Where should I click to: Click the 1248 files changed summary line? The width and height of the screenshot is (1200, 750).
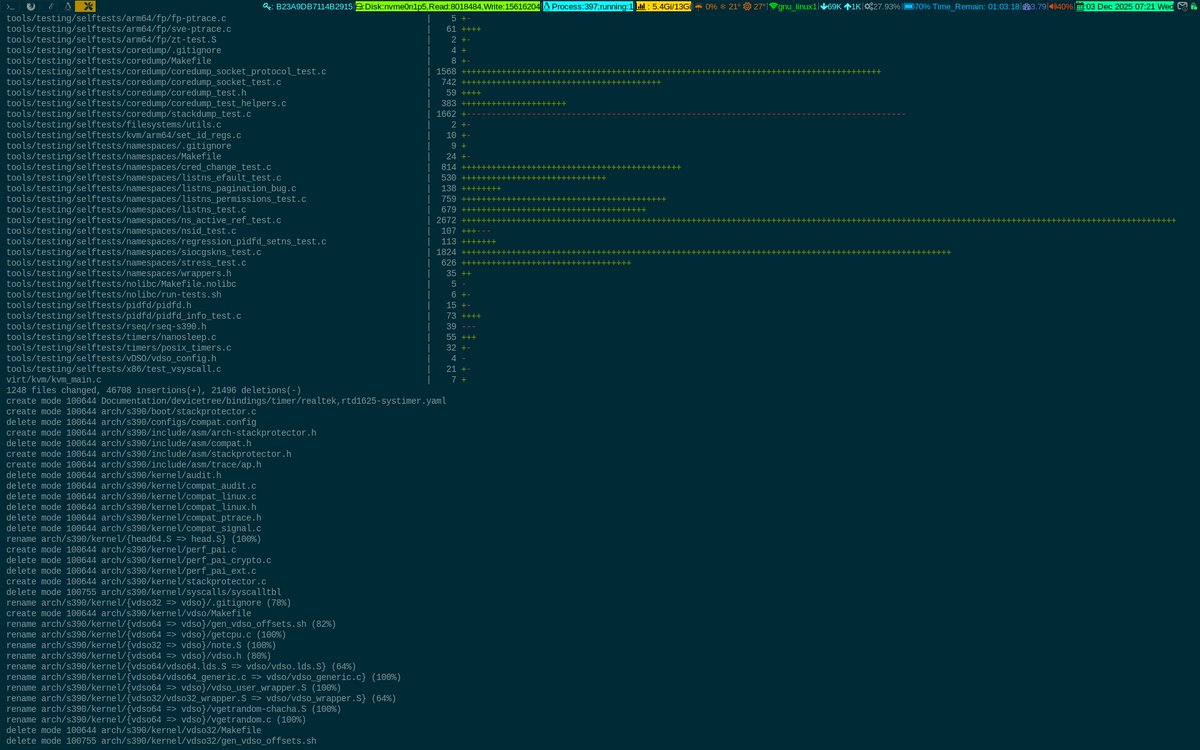pos(153,390)
